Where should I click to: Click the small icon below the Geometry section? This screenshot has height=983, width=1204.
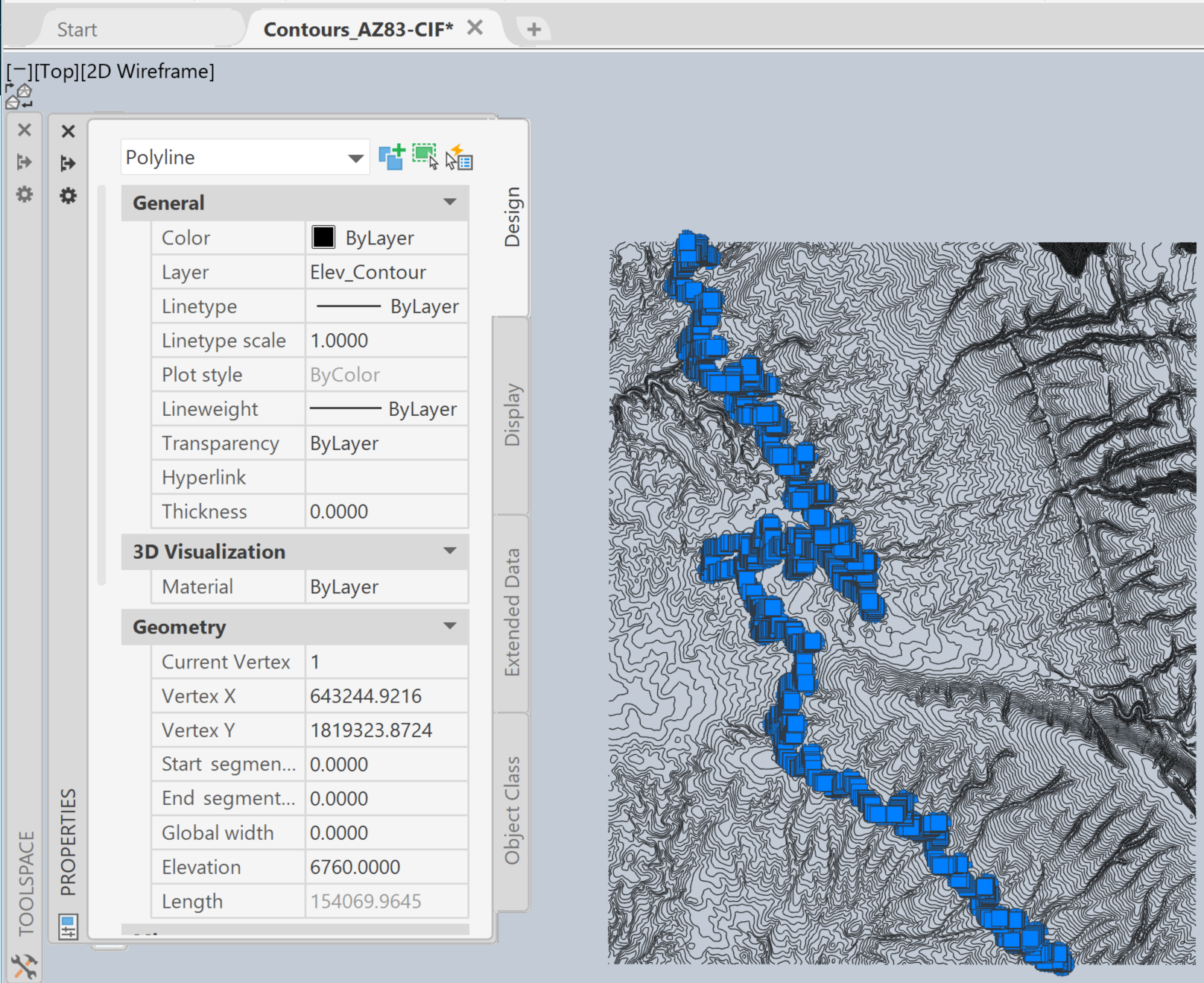coord(69,927)
